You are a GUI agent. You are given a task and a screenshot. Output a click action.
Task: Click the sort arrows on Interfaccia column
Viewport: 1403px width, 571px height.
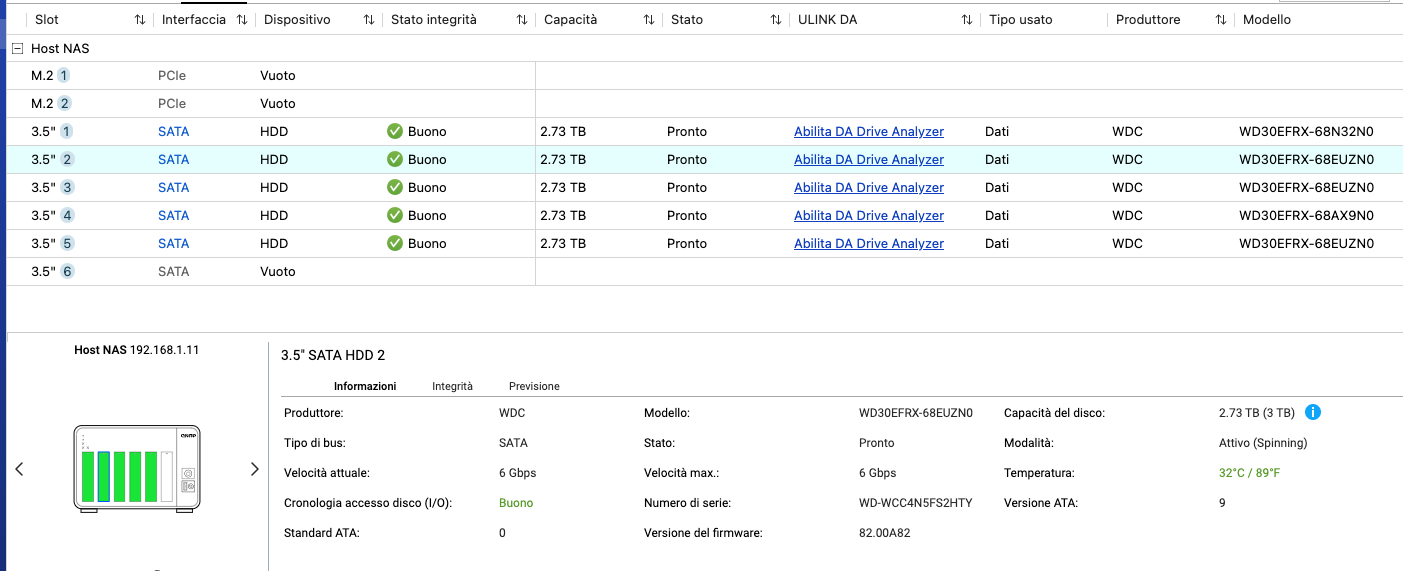[x=241, y=20]
